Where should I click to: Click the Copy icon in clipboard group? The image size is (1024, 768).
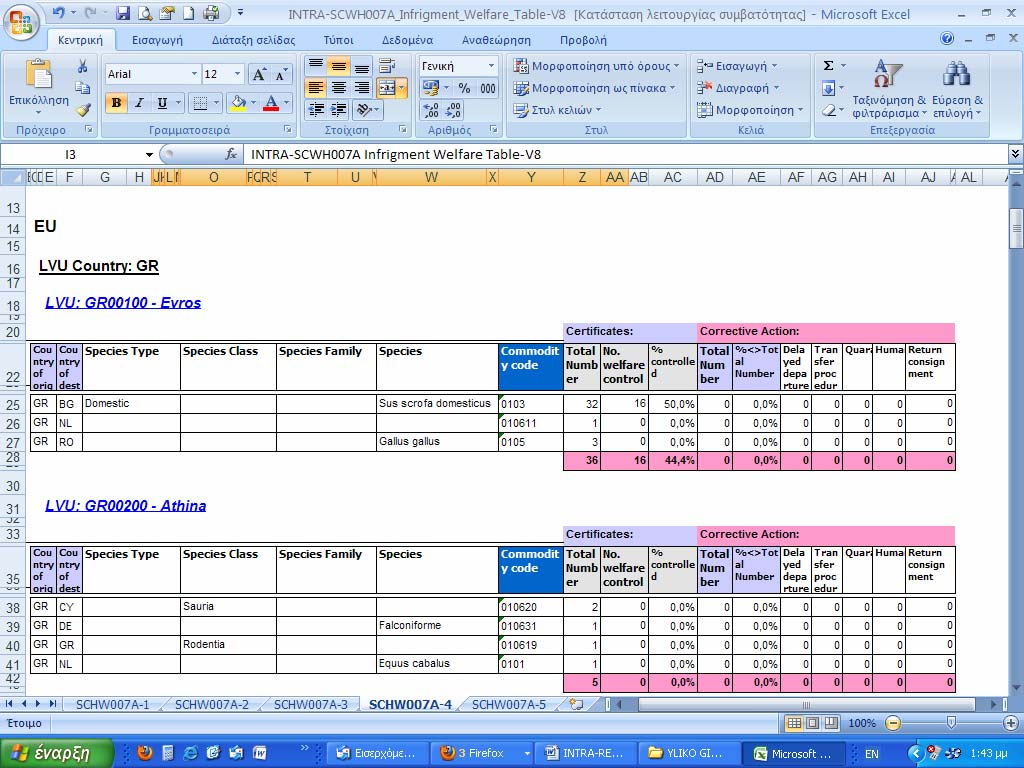(82, 88)
